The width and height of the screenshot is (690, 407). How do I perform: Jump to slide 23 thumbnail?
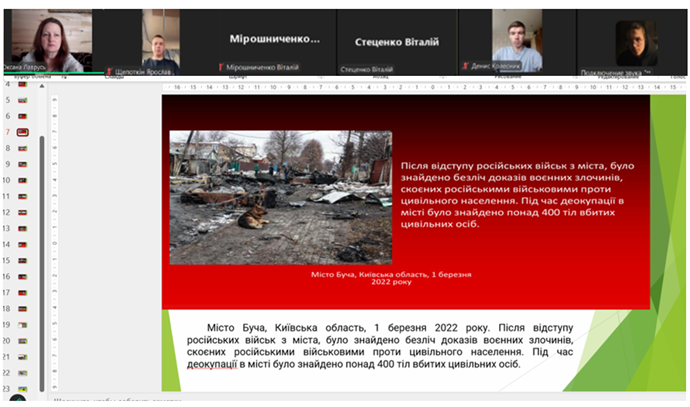[x=22, y=388]
